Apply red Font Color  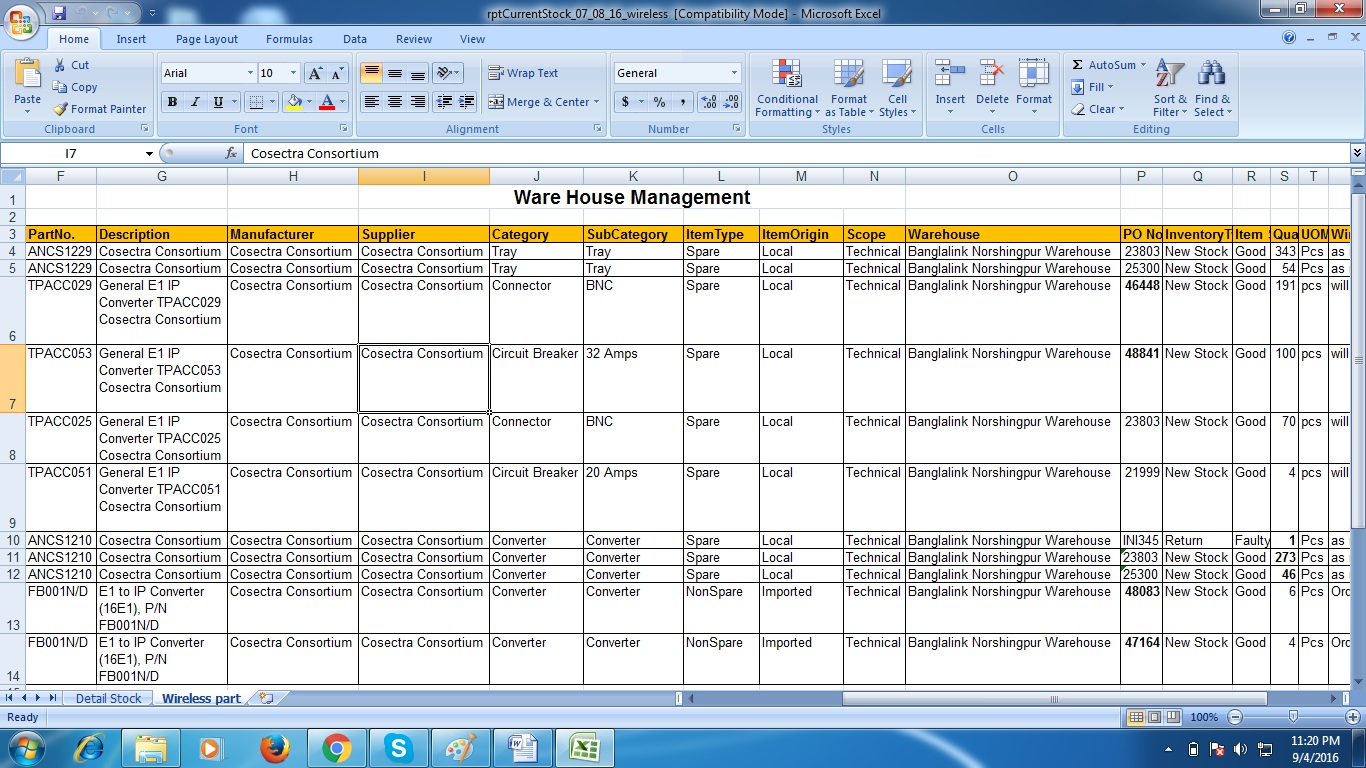point(326,102)
